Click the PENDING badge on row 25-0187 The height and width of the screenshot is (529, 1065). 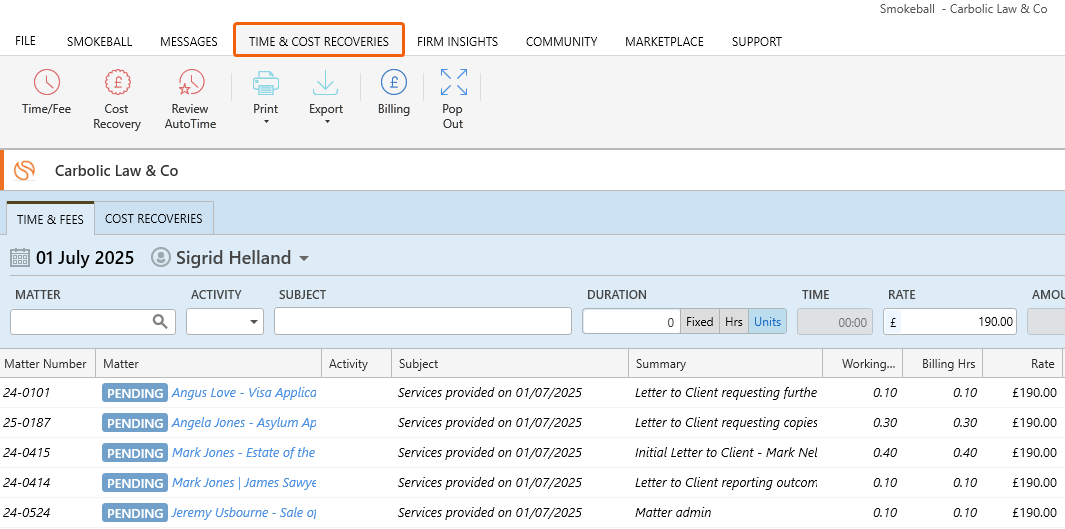[x=134, y=423]
